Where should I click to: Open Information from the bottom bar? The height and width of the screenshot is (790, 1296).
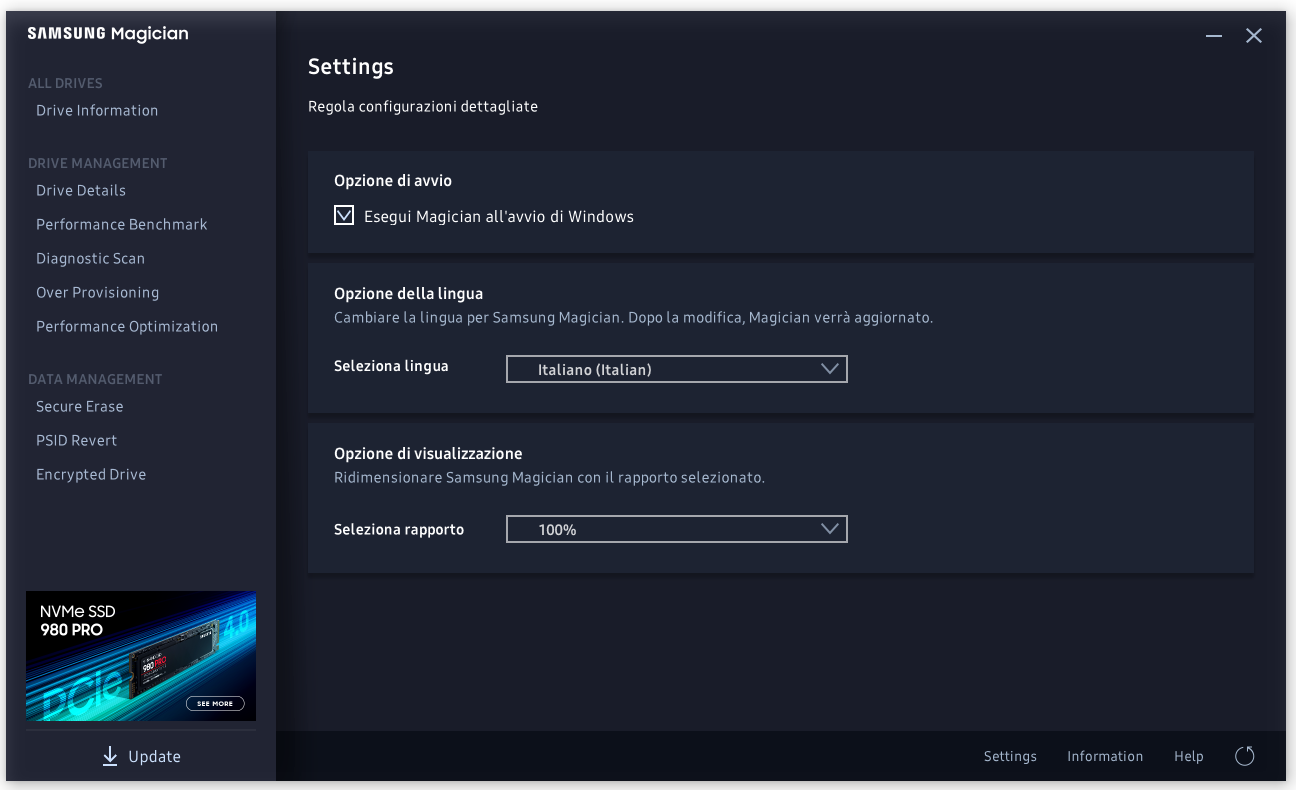point(1105,756)
